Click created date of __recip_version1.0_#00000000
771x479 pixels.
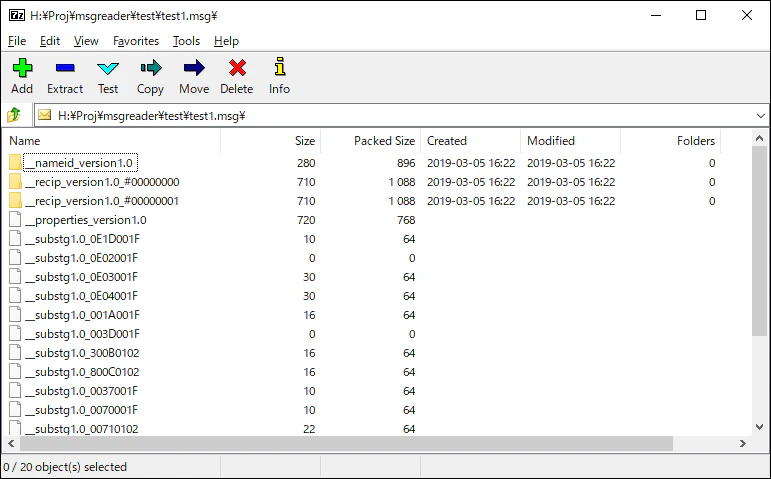click(x=471, y=182)
